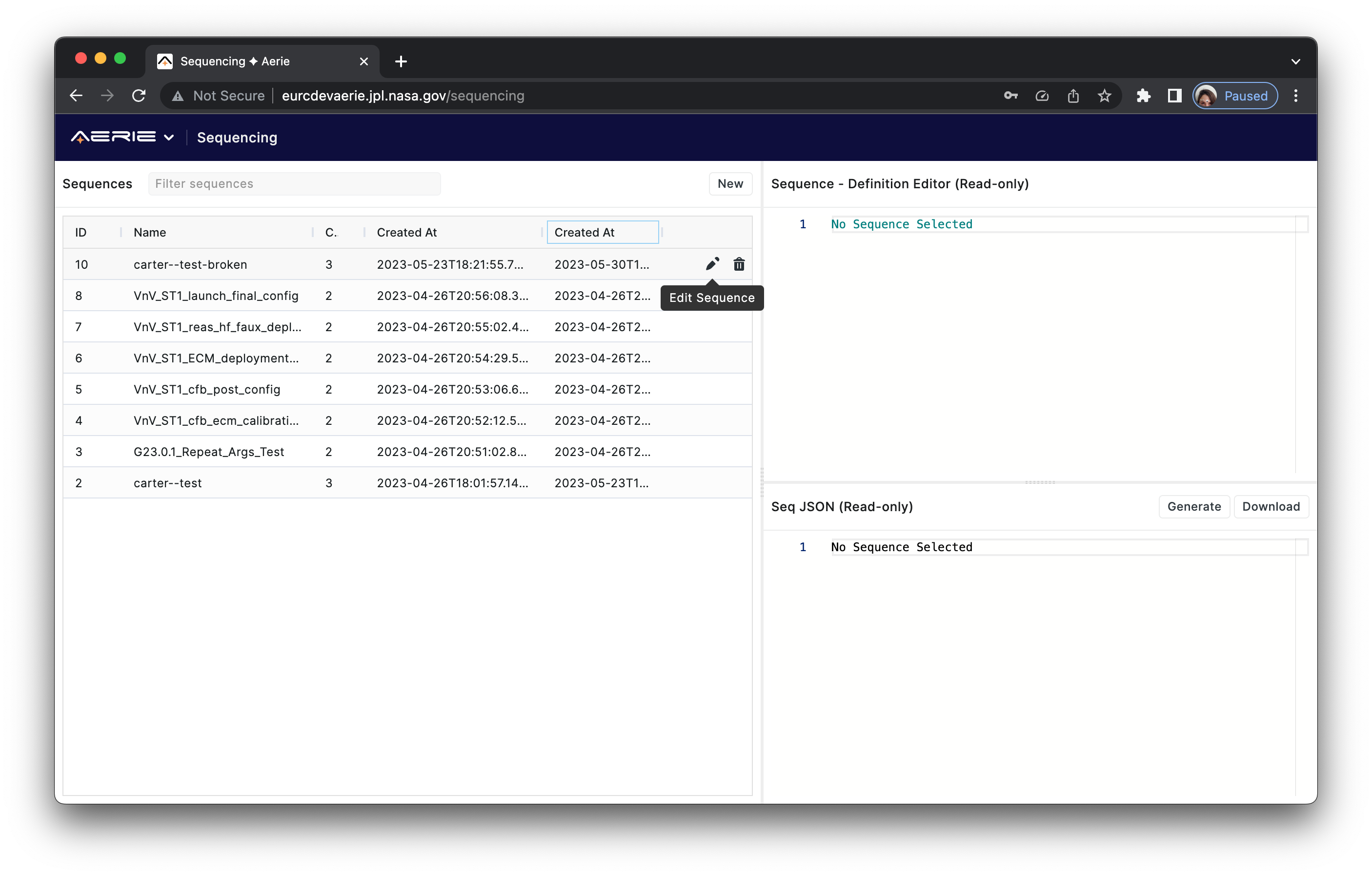Expand the Aerie app menu chevron
The width and height of the screenshot is (1372, 876).
pos(169,137)
